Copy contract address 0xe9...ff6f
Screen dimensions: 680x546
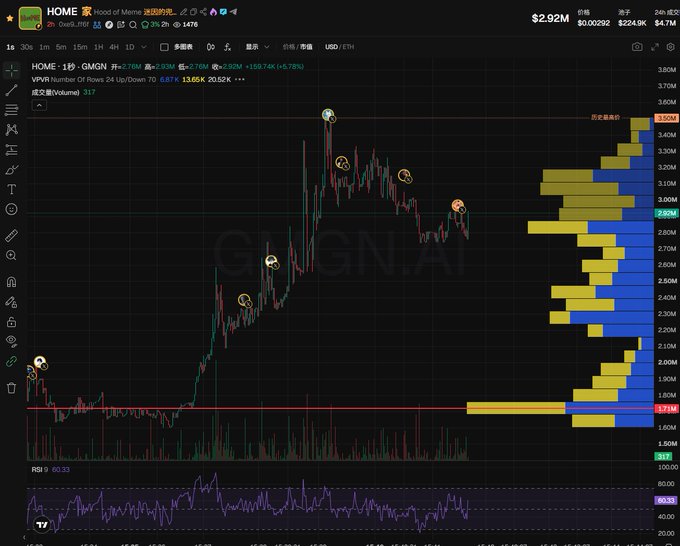pos(73,25)
